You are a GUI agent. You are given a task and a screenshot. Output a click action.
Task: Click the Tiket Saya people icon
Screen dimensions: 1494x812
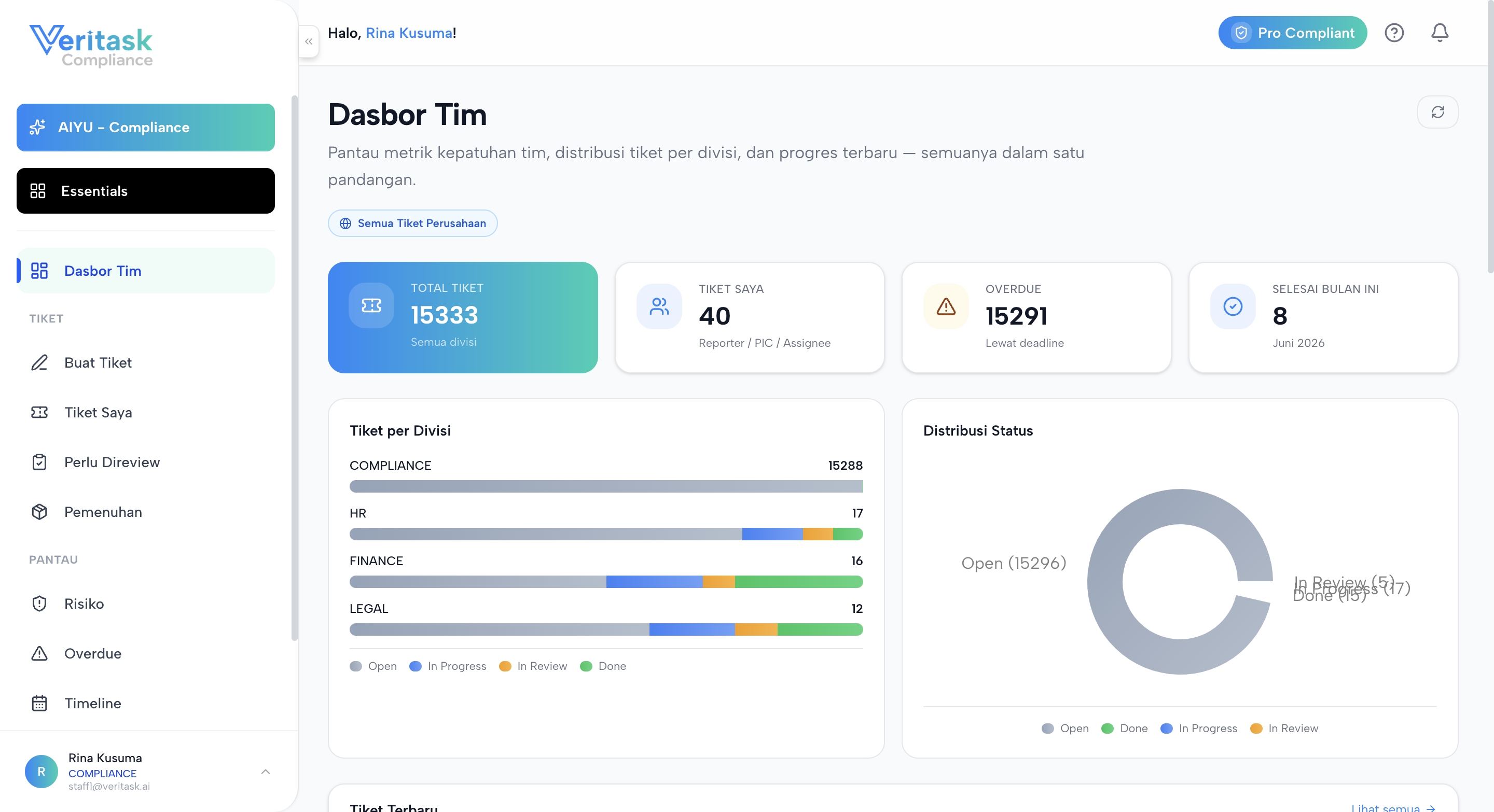pyautogui.click(x=659, y=306)
